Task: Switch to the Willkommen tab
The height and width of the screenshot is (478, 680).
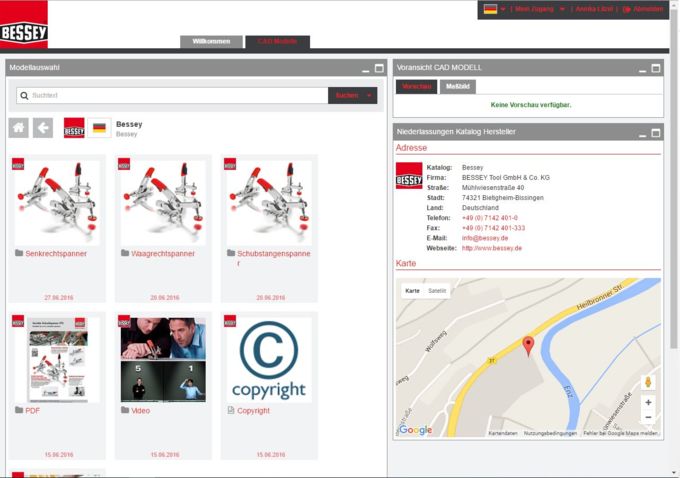Action: click(x=211, y=42)
